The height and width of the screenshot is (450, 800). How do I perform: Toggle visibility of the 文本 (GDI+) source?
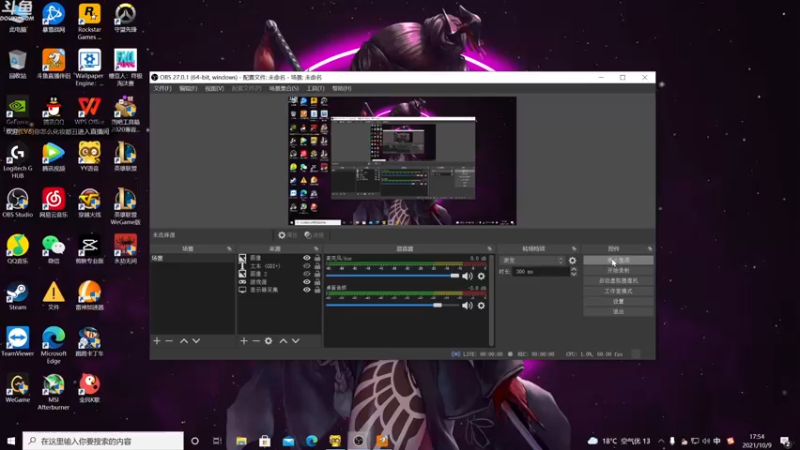[307, 266]
